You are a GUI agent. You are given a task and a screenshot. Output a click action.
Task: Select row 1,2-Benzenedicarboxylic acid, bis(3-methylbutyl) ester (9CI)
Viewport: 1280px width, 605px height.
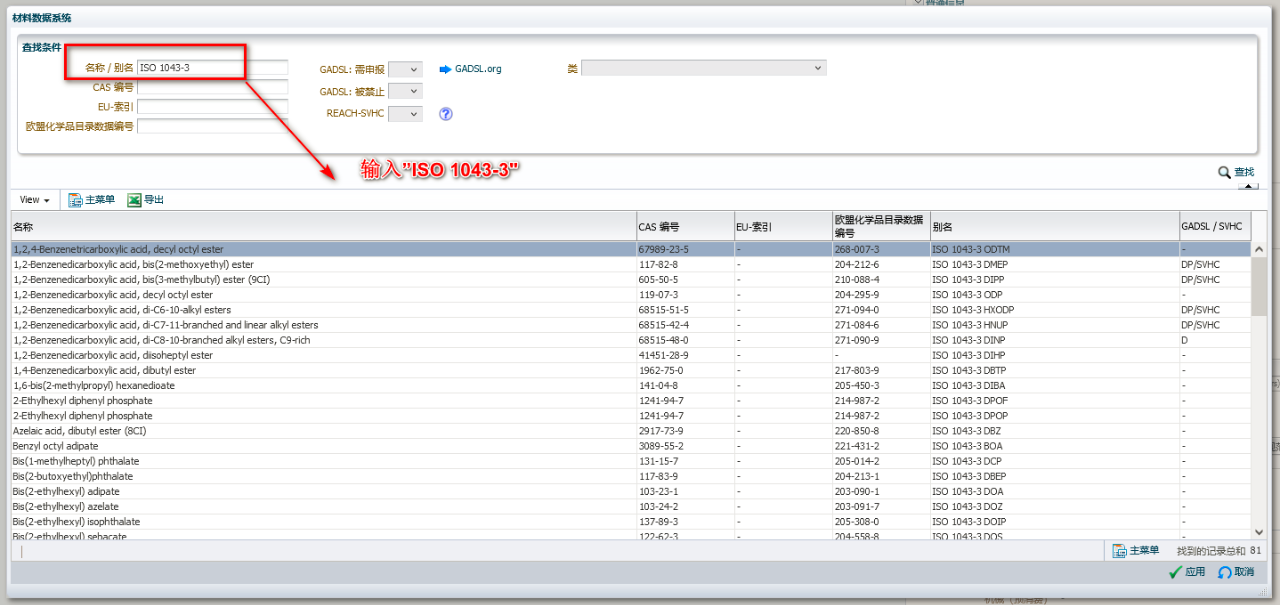coord(631,280)
